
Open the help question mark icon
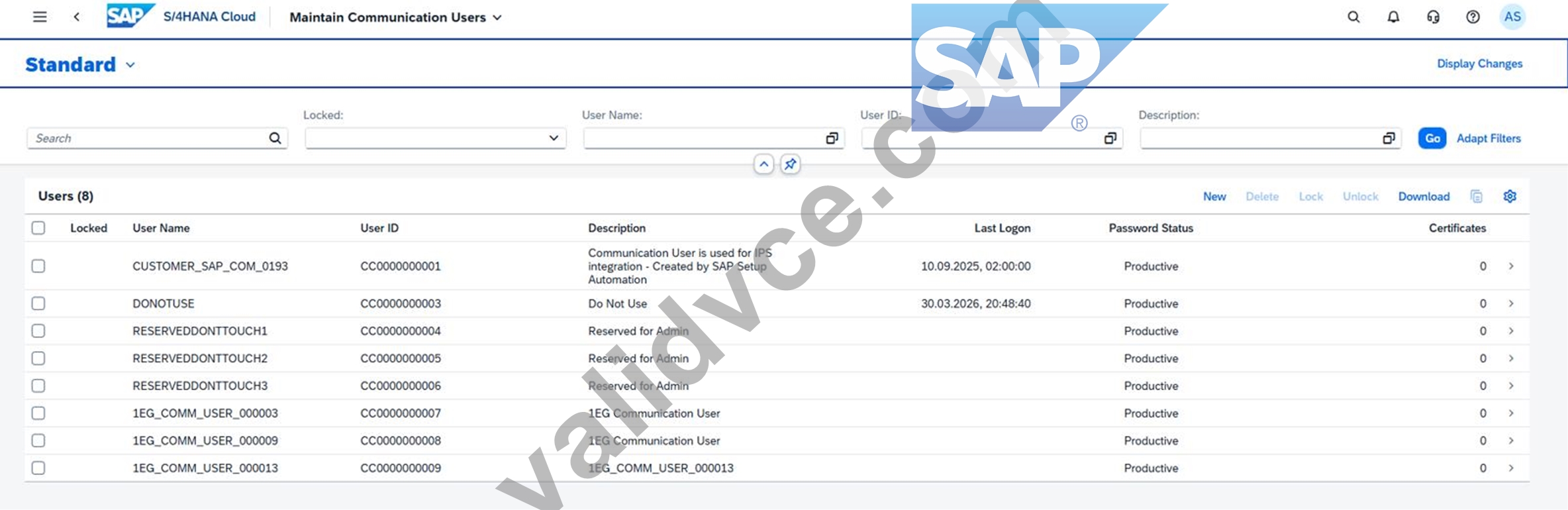[1473, 17]
